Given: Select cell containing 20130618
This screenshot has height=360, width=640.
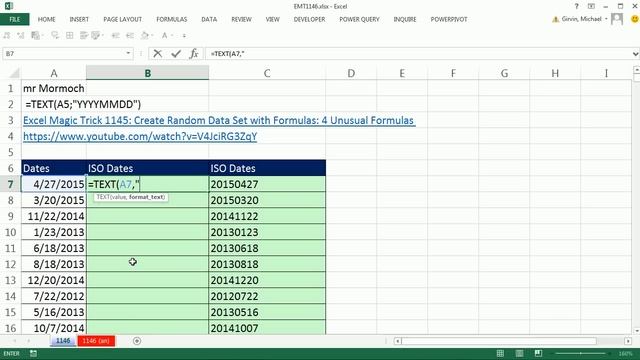Looking at the screenshot, I should 267,248.
